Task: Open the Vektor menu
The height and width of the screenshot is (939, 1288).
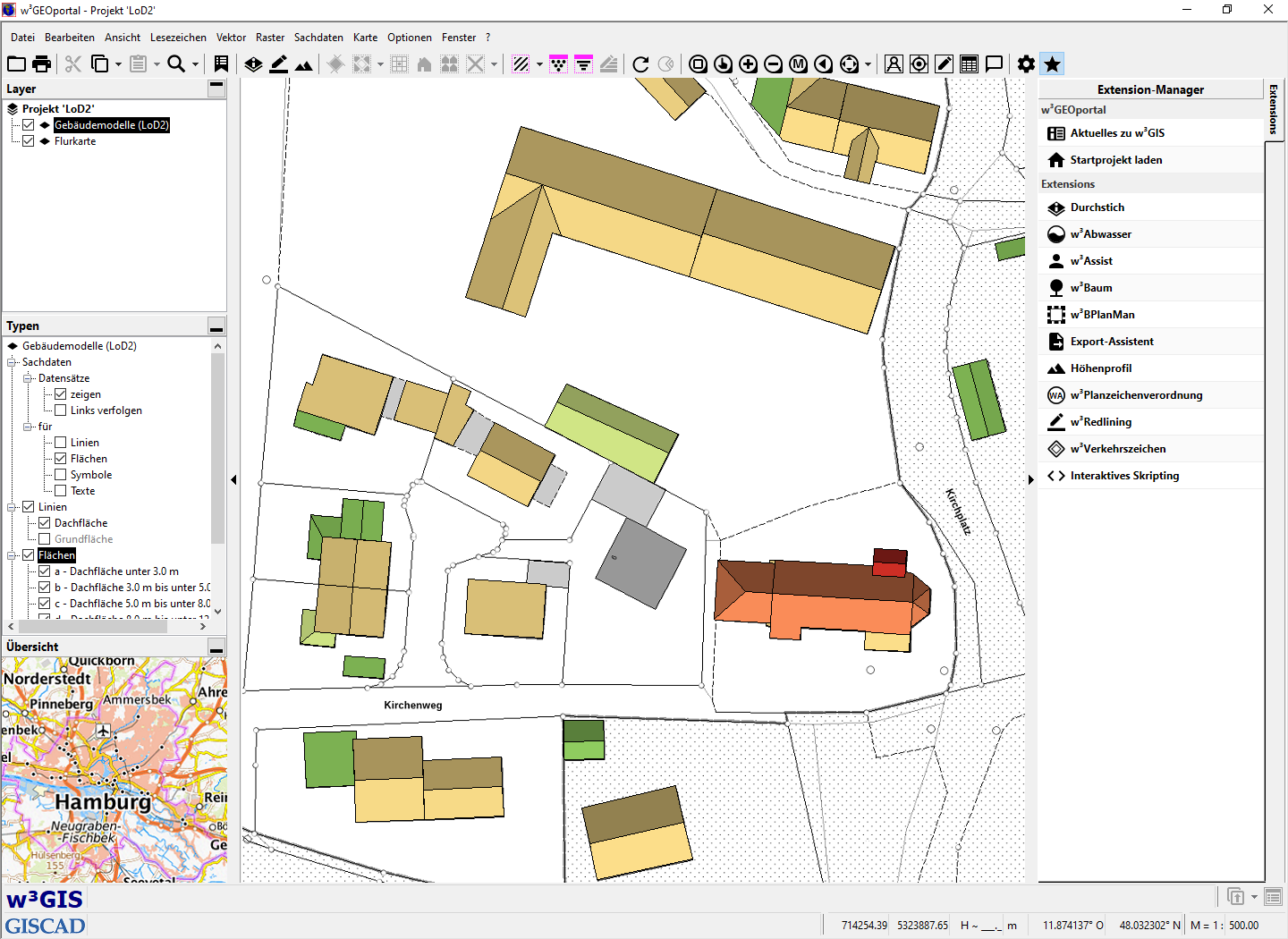Action: 231,38
